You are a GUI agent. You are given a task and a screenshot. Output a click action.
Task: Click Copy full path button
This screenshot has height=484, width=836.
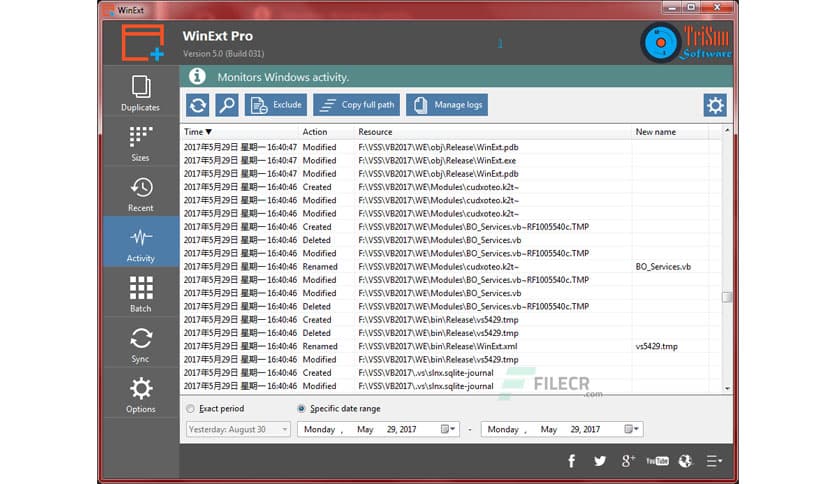(356, 105)
